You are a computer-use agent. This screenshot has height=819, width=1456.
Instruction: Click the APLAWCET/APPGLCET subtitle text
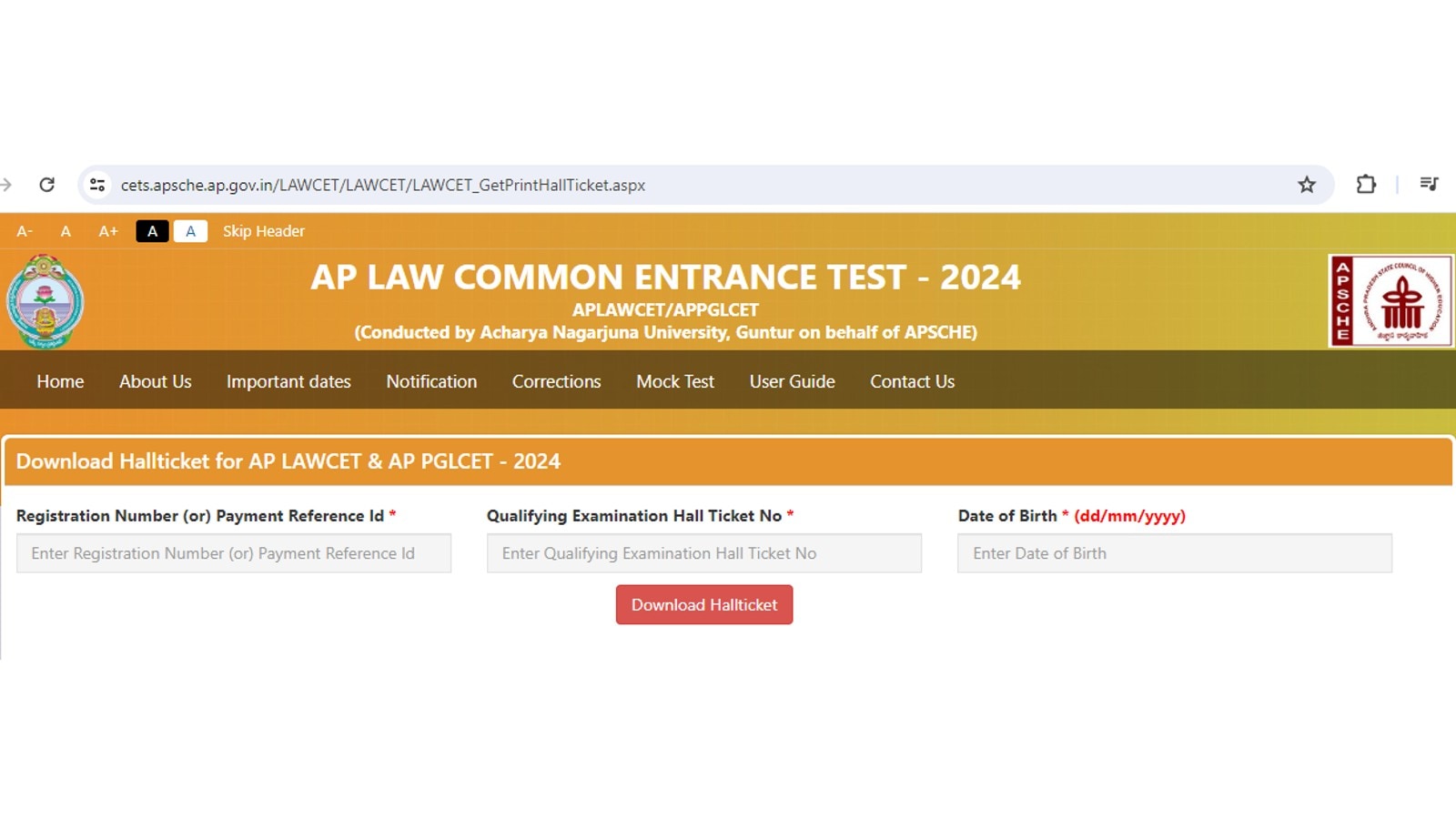[x=665, y=309]
